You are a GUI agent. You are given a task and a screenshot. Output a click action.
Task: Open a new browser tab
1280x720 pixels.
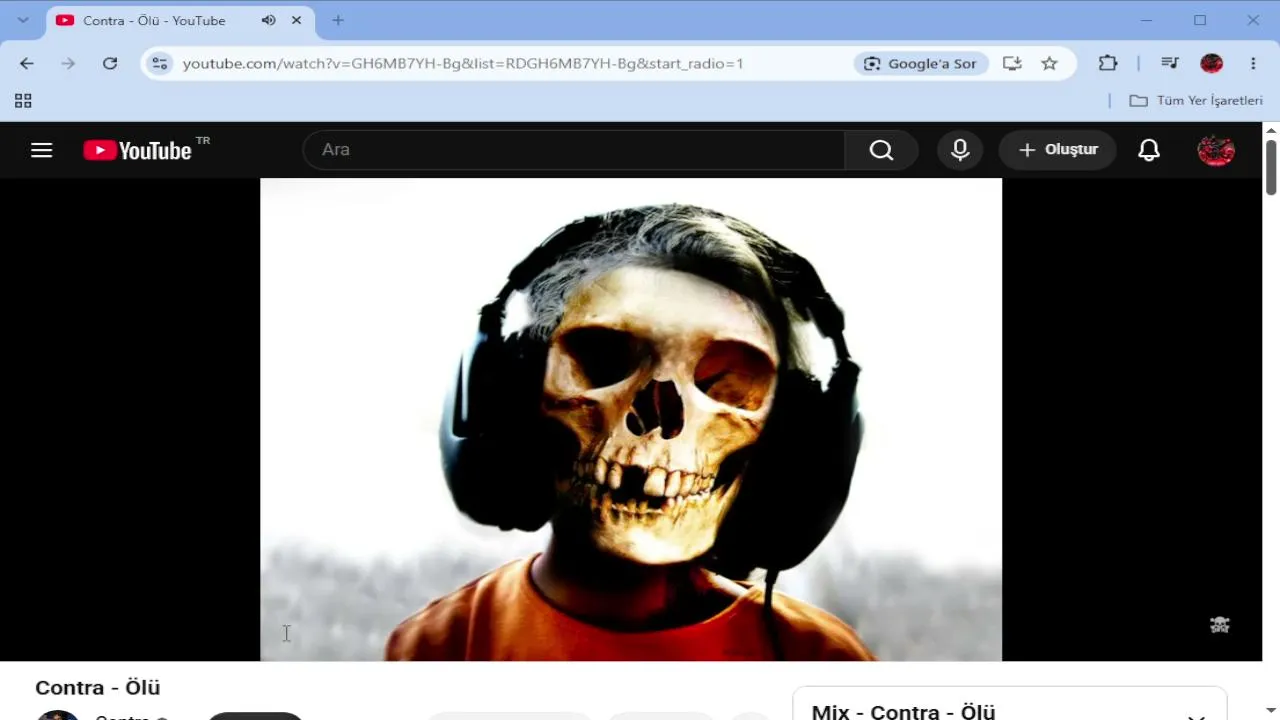(338, 20)
